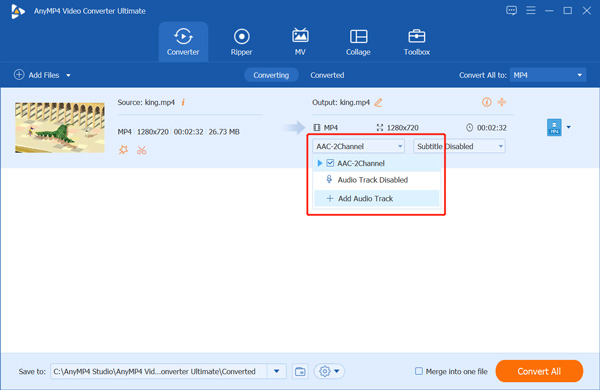Select Audio Track Disabled option
Screen dimensions: 600x390
[377, 180]
